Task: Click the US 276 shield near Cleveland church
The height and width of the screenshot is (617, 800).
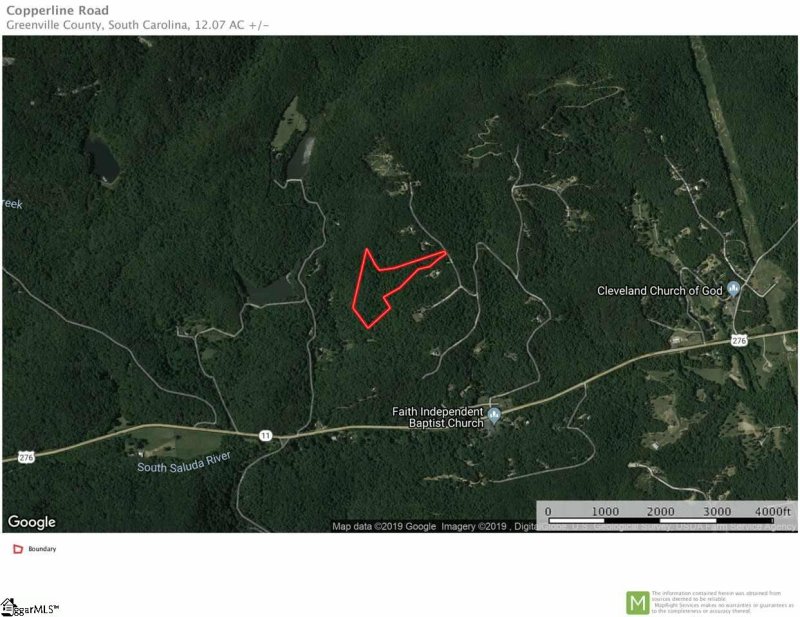Action: tap(739, 340)
